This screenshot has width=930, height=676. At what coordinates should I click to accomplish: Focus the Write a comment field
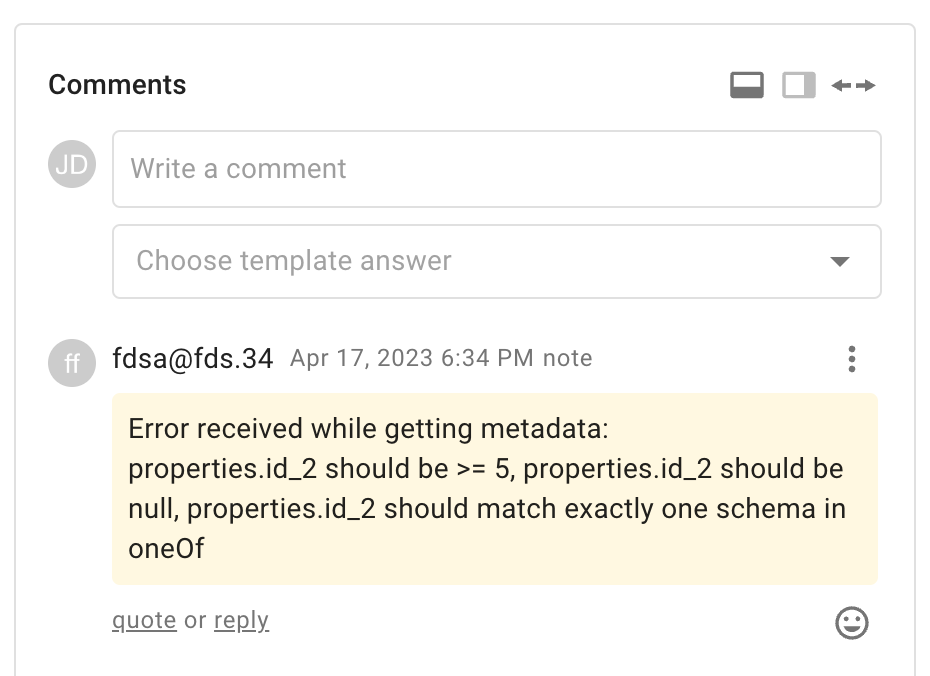tap(496, 169)
